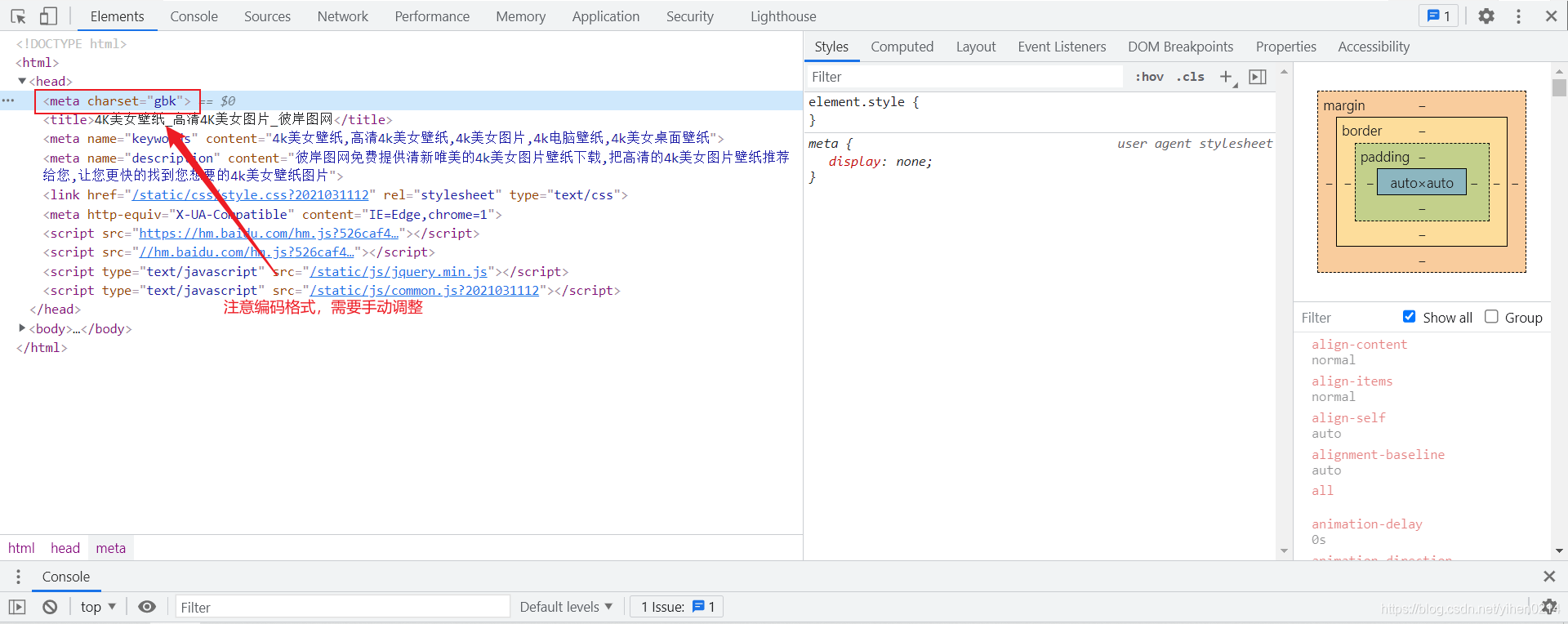Click the New Style Rule plus icon

click(x=1227, y=77)
